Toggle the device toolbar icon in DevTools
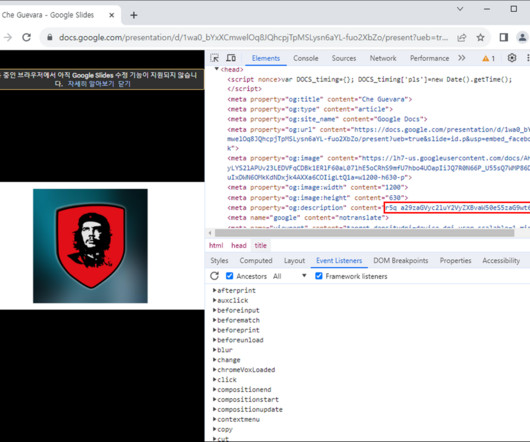Viewport: 530px width, 442px height. [x=231, y=58]
